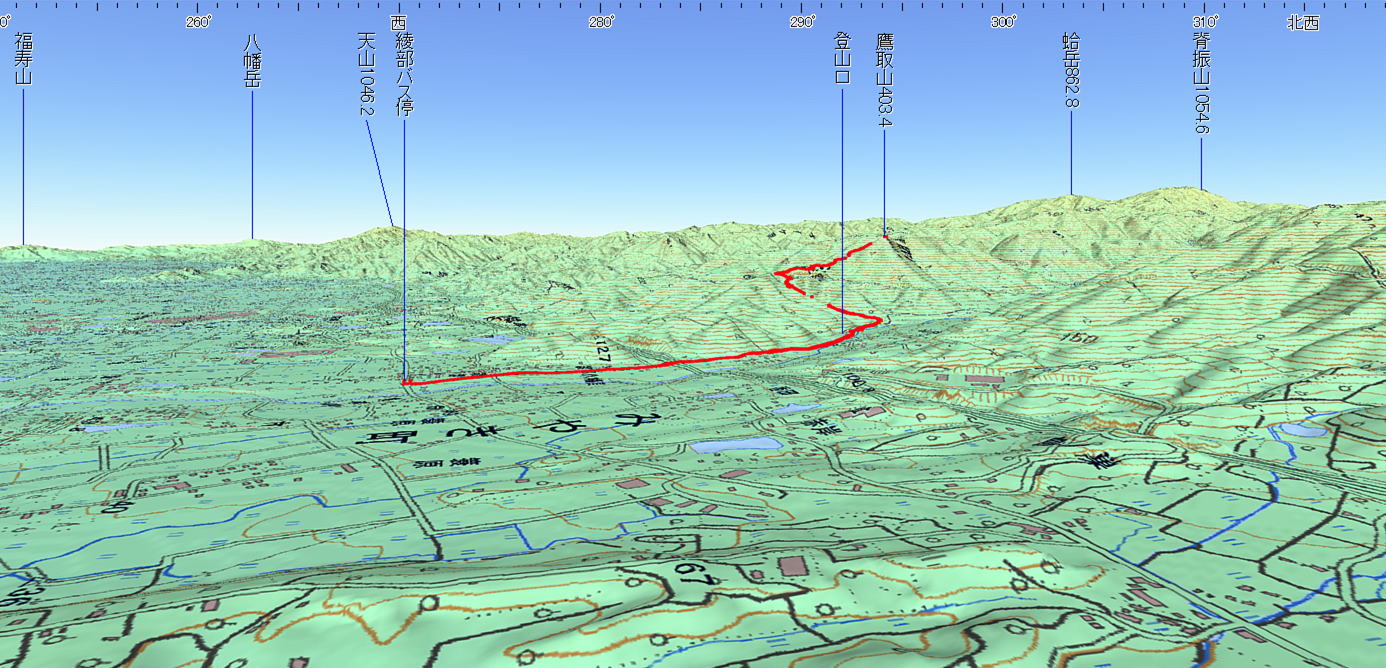Click the red route end at 鷹取山 summit
The height and width of the screenshot is (668, 1386).
(885, 237)
